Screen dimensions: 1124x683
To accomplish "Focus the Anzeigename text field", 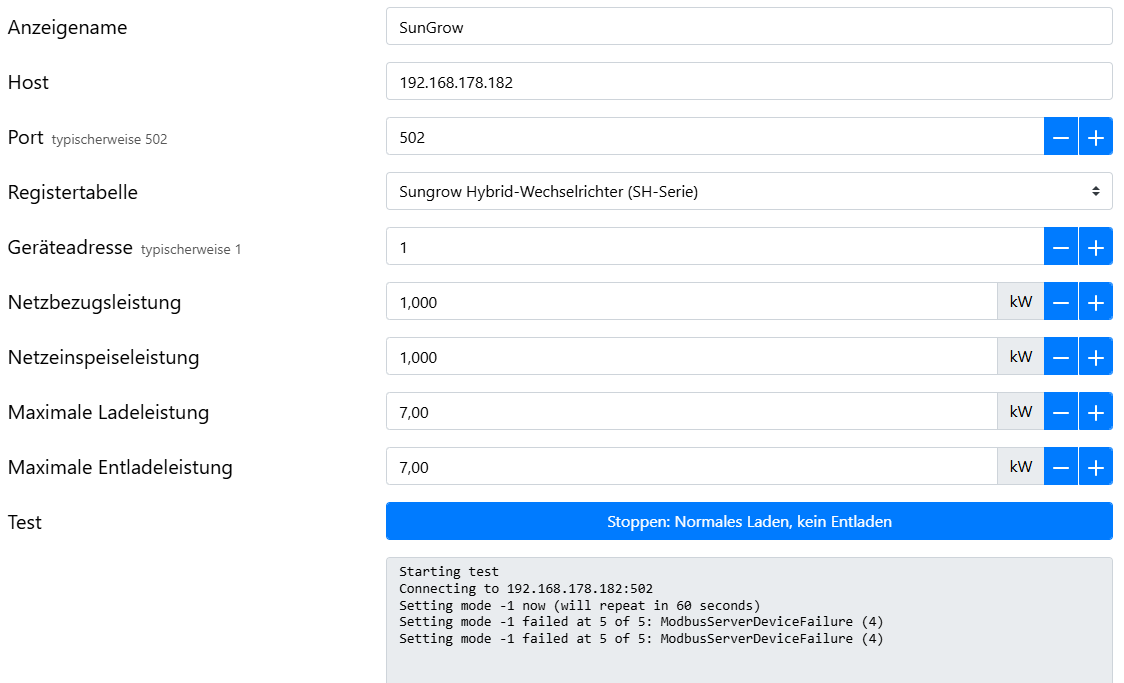I will (x=748, y=27).
